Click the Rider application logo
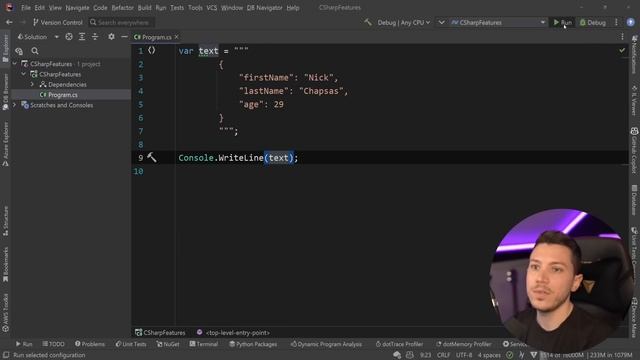The image size is (640, 360). pyautogui.click(x=8, y=7)
